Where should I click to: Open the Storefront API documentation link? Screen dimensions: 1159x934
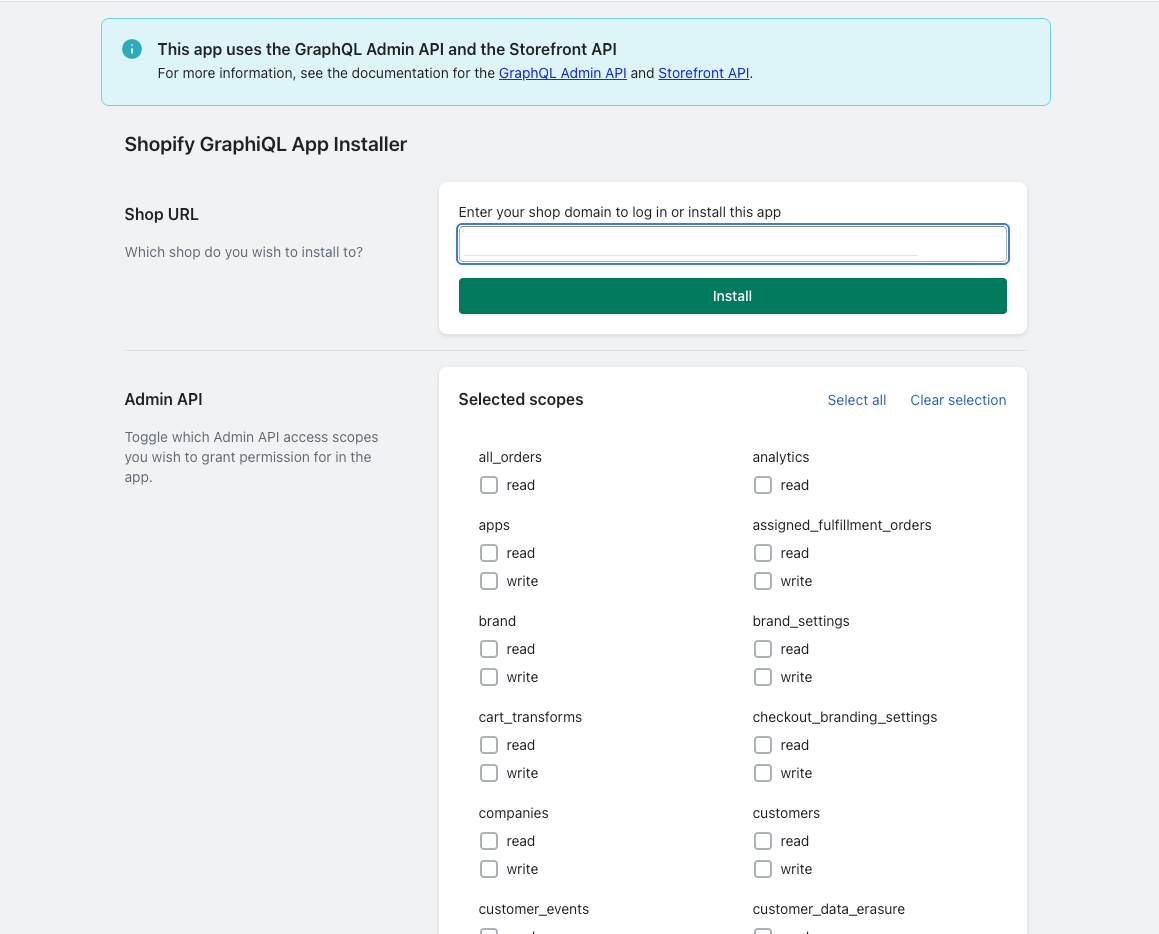pyautogui.click(x=703, y=73)
